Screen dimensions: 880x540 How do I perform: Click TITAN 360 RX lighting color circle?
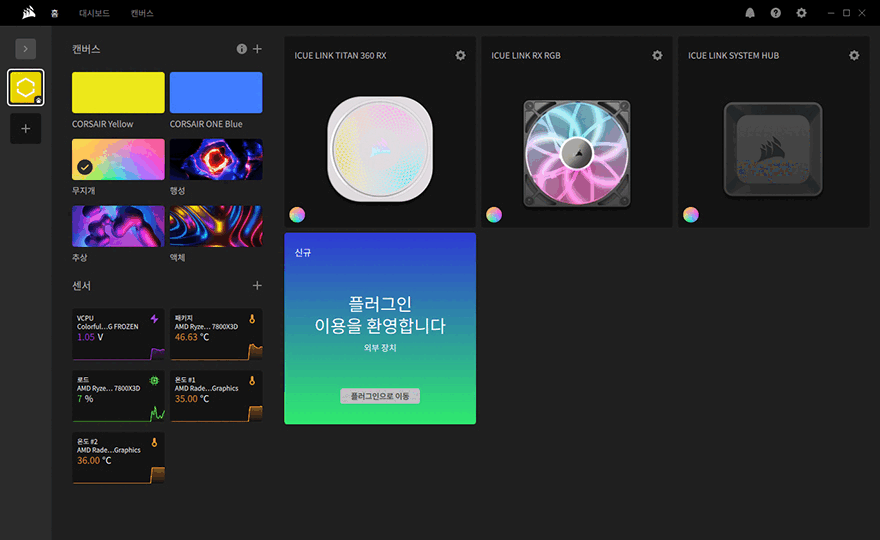tap(297, 214)
